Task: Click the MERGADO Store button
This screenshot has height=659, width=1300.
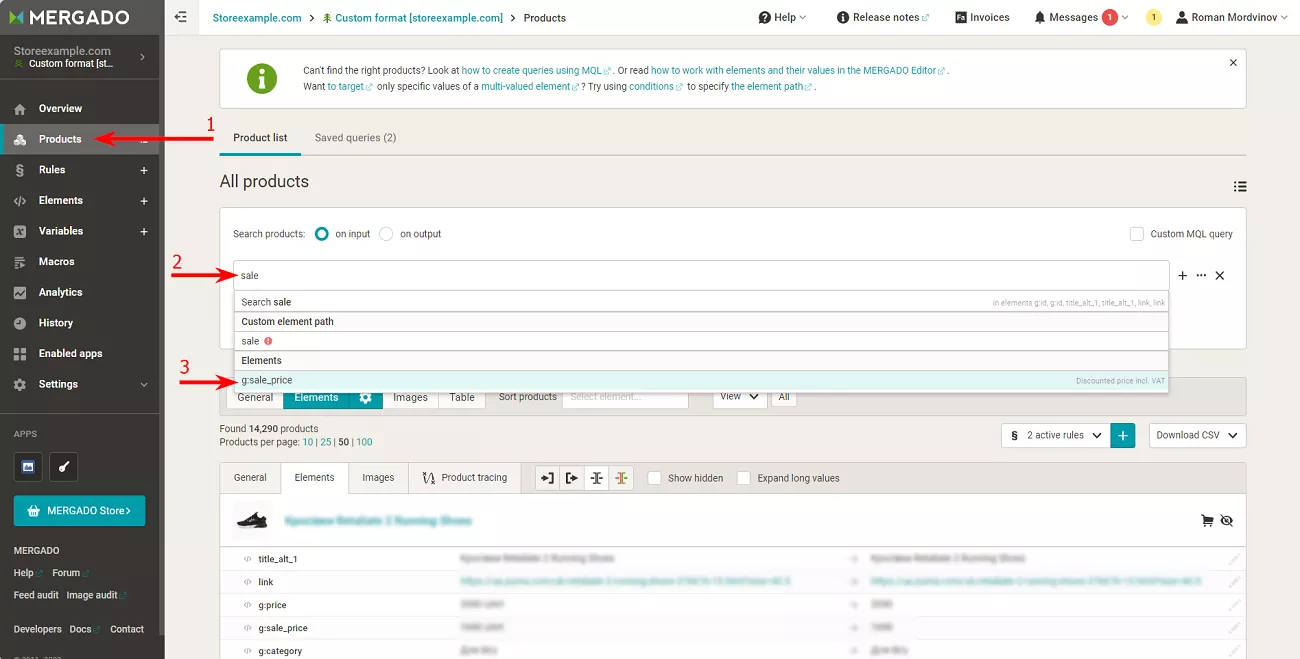Action: (x=80, y=511)
